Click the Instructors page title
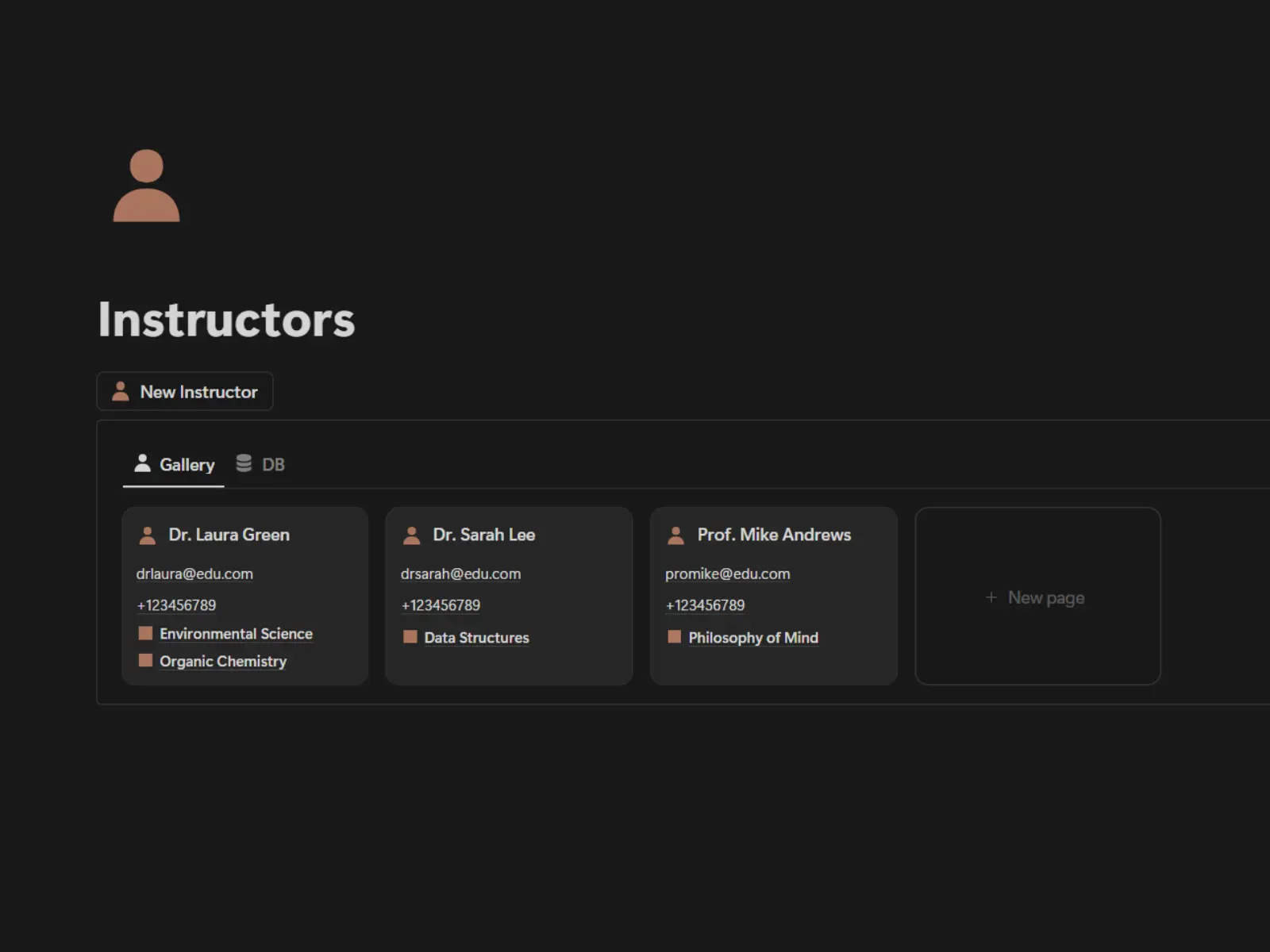The height and width of the screenshot is (952, 1270). pos(226,320)
